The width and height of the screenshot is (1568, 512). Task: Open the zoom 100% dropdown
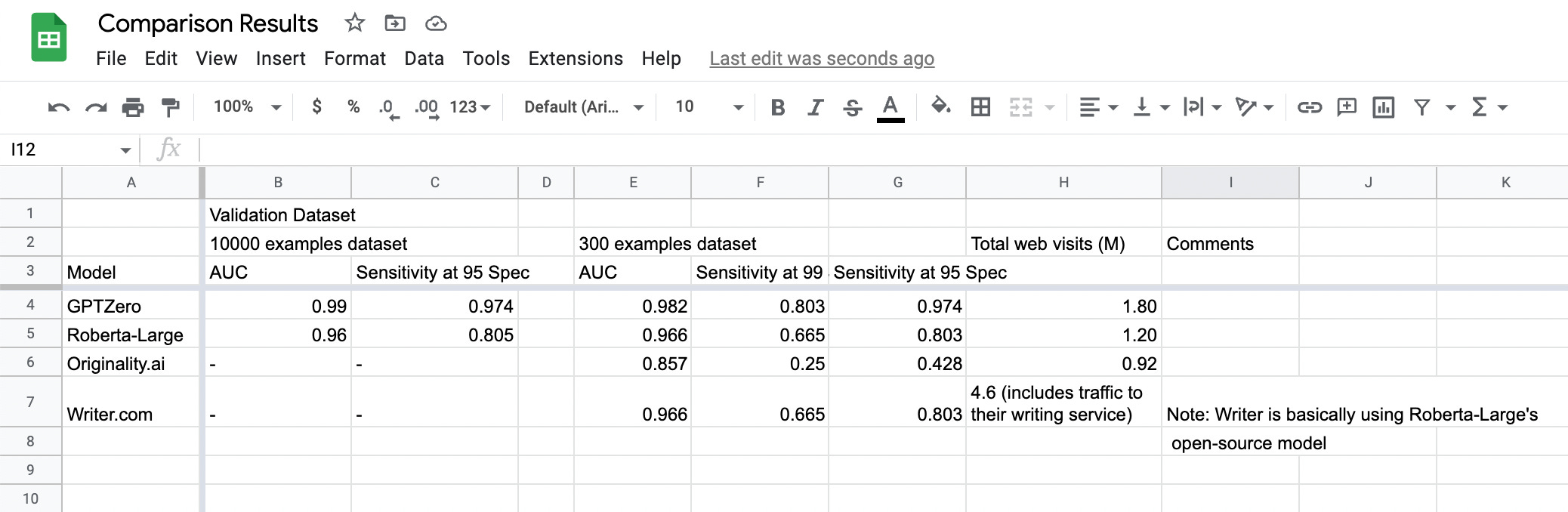(x=247, y=106)
